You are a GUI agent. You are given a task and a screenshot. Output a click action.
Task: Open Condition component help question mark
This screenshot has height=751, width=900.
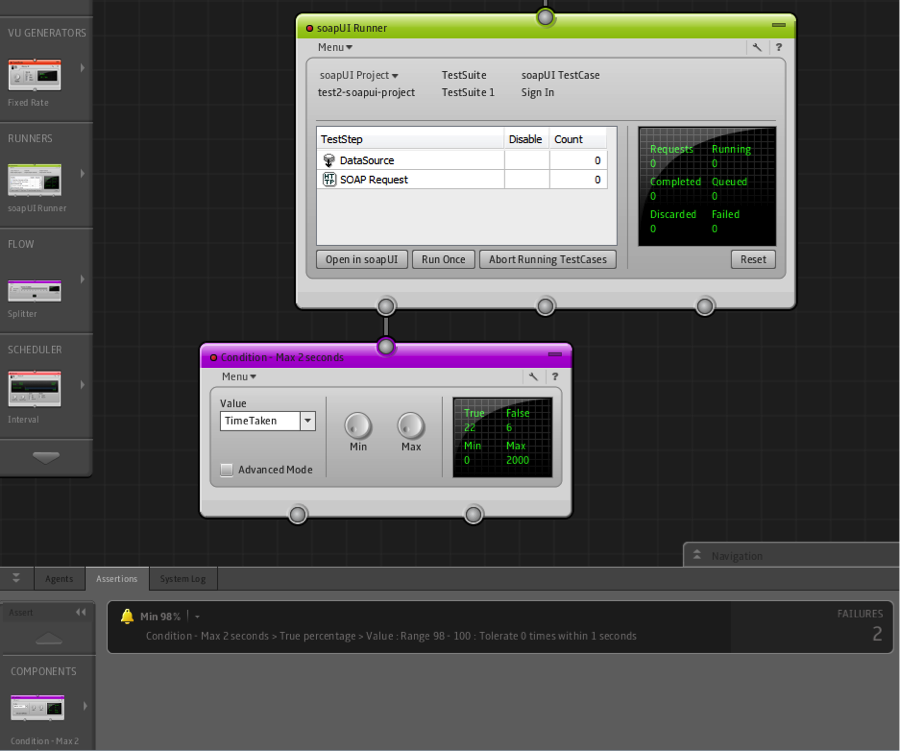point(555,377)
